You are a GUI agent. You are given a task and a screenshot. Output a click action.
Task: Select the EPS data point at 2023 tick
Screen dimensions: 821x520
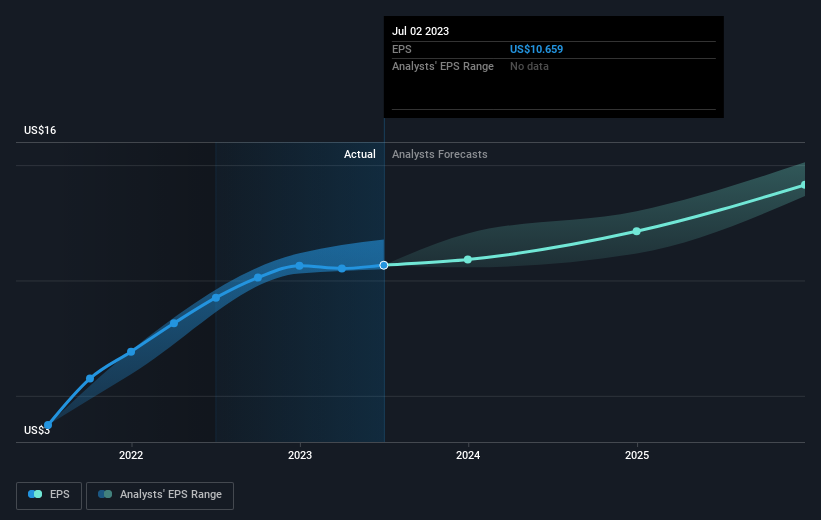tap(299, 265)
